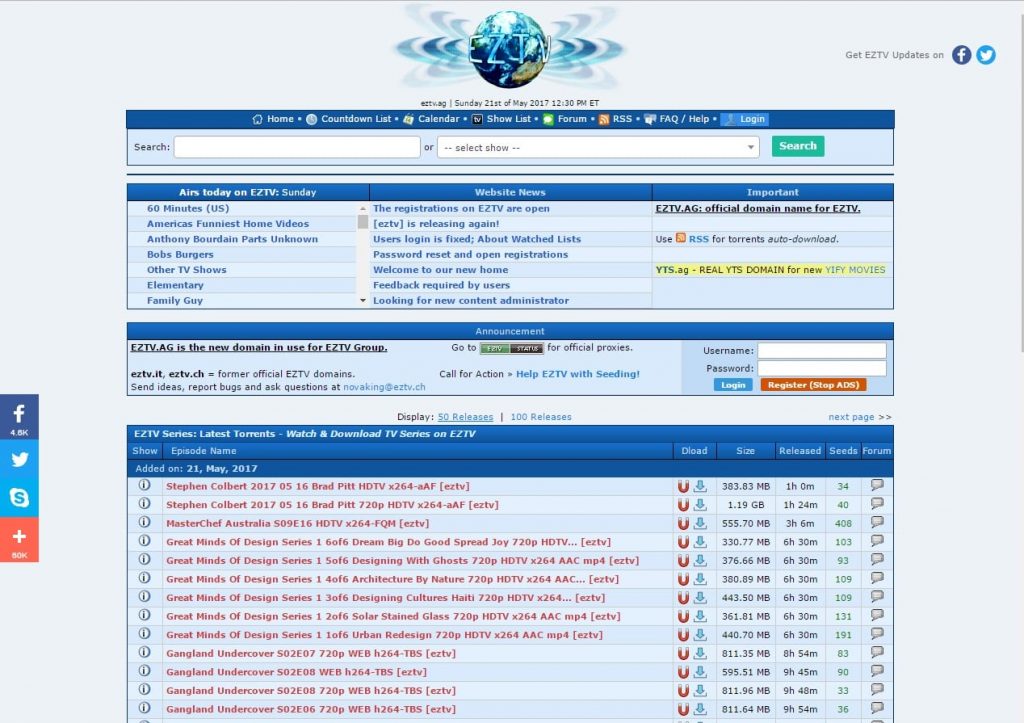Click the green Search button
Viewport: 1024px width, 723px height.
[797, 146]
